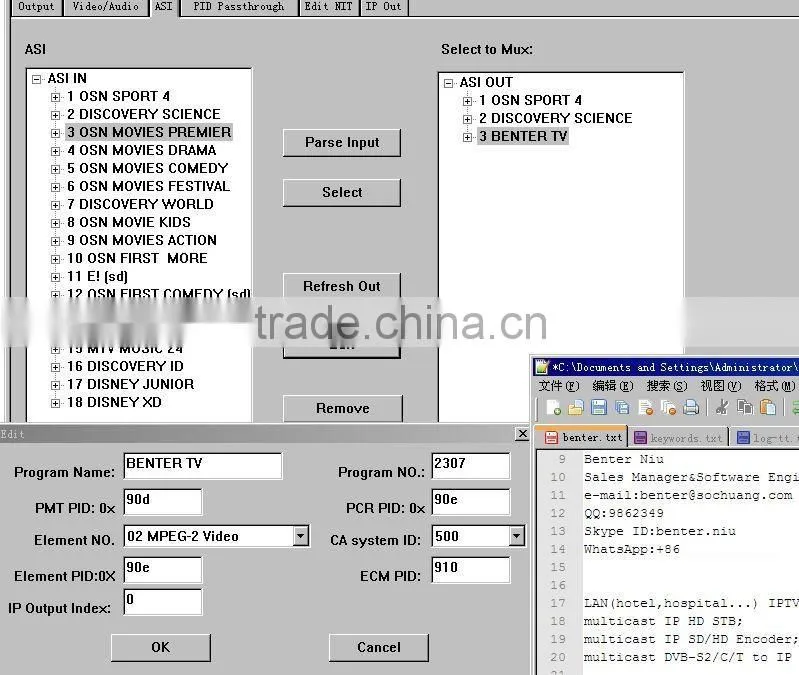Click line 12 QQ:9862349 text
Viewport: 799px width, 675px height.
tap(624, 513)
